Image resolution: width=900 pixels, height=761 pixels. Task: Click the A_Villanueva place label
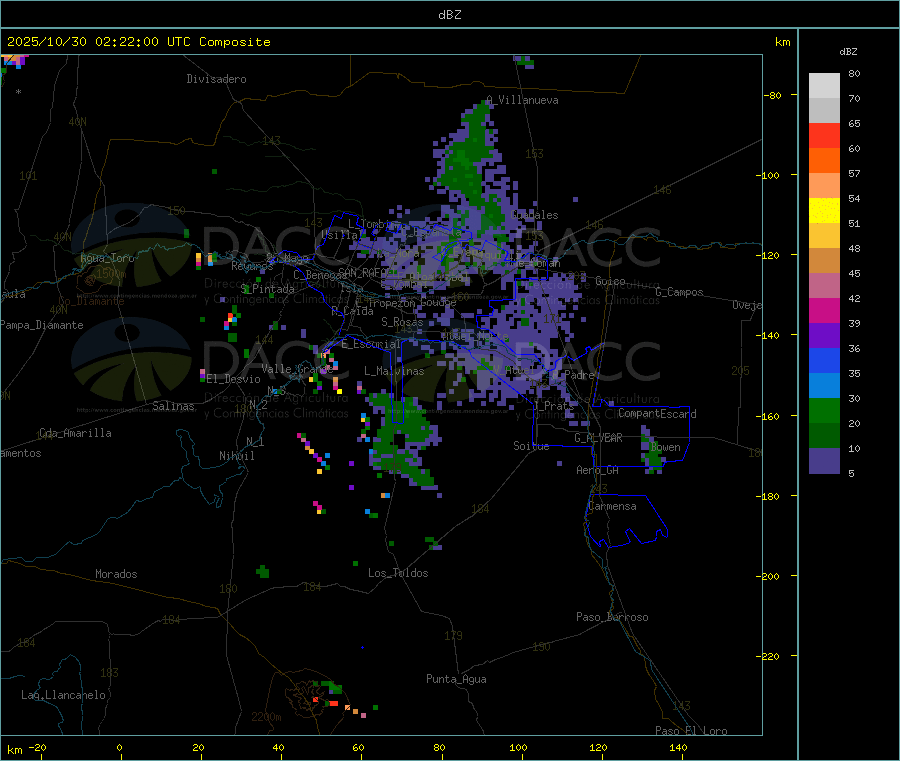click(x=522, y=100)
